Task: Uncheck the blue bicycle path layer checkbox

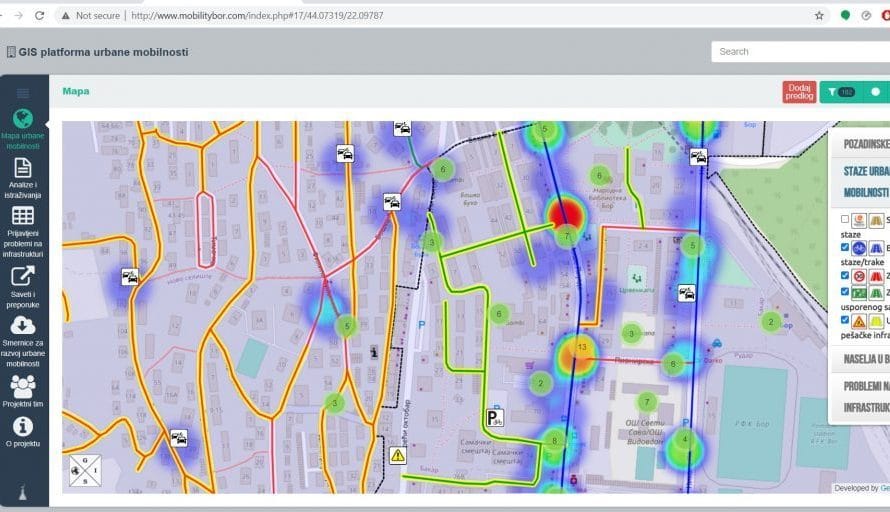Action: [x=845, y=247]
